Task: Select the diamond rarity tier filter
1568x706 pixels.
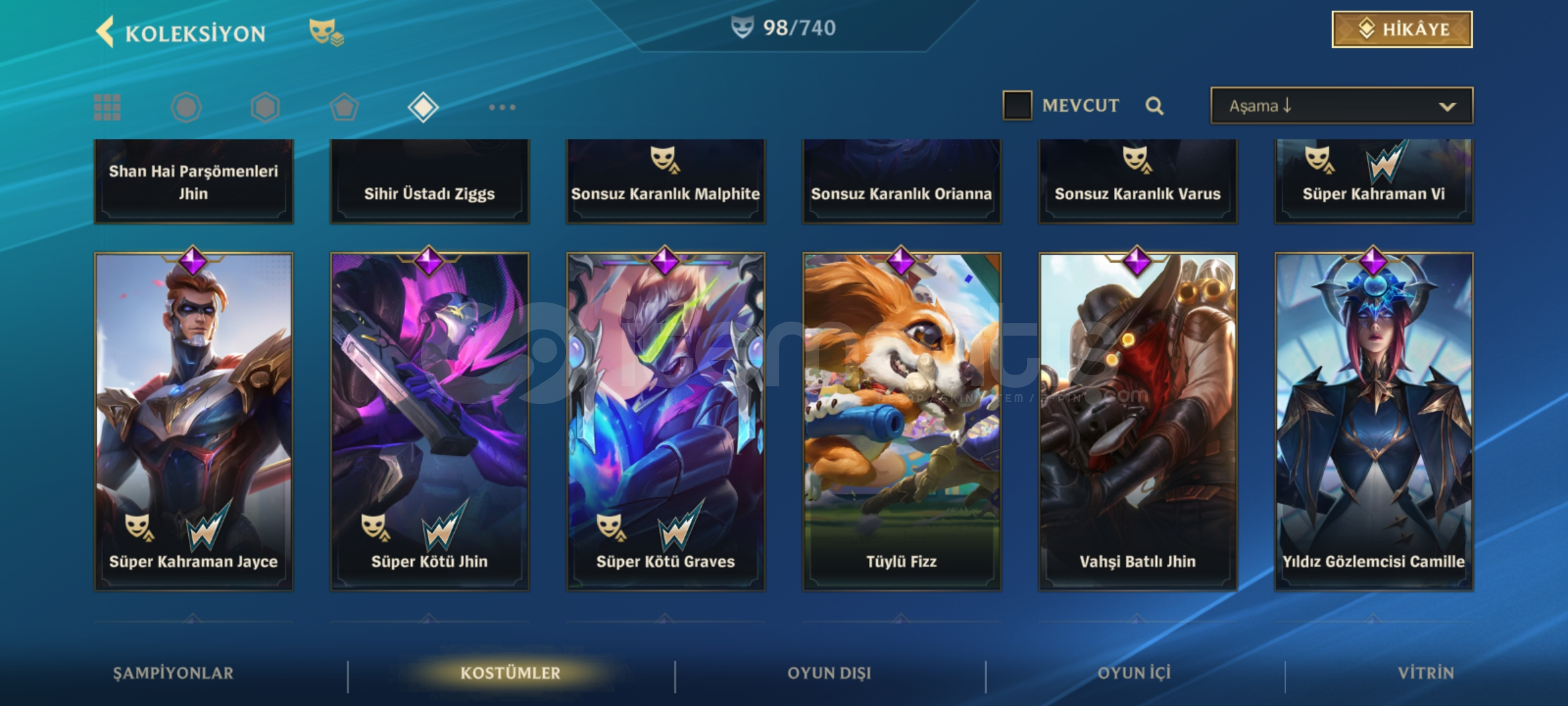Action: tap(423, 107)
